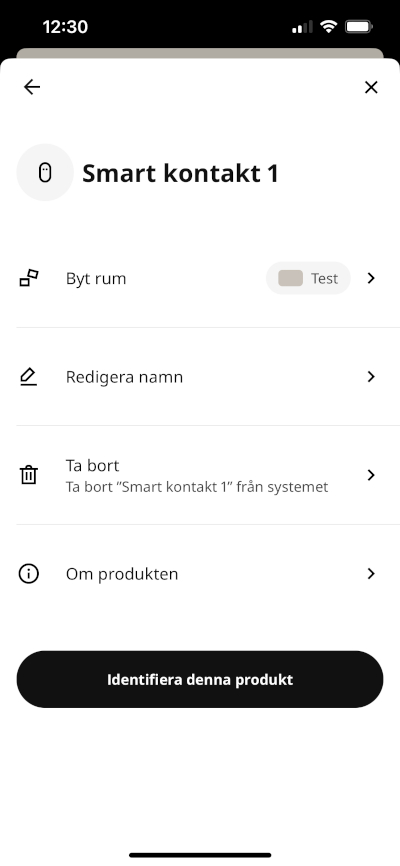Tap the back arrow icon
400x866 pixels.
[32, 87]
